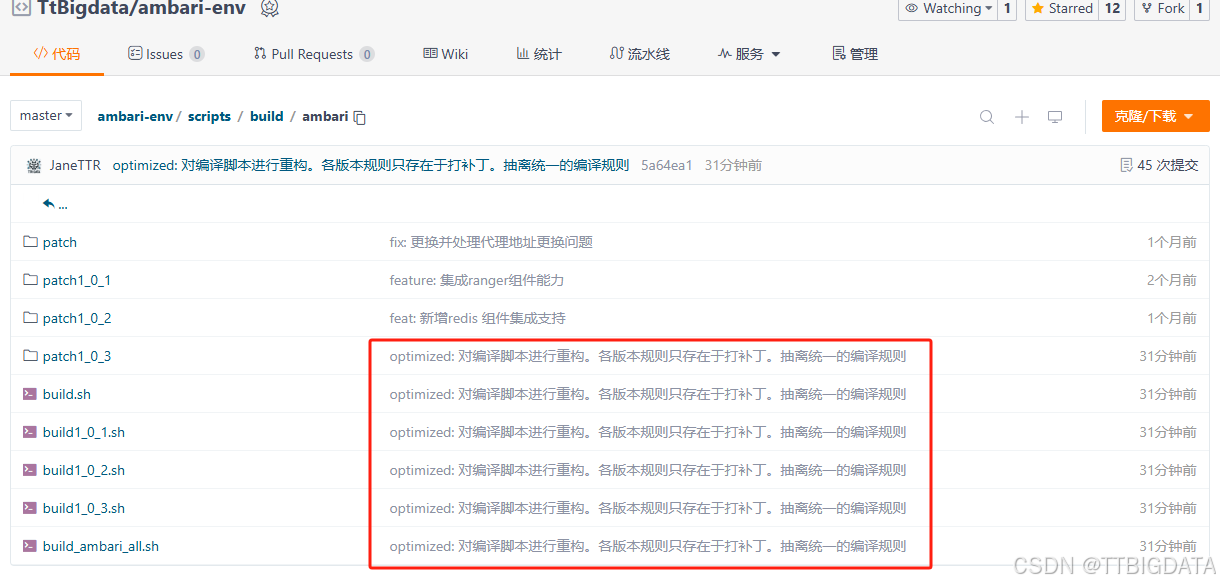Open the patch folder
Screen dimensions: 1220x585
click(60, 242)
